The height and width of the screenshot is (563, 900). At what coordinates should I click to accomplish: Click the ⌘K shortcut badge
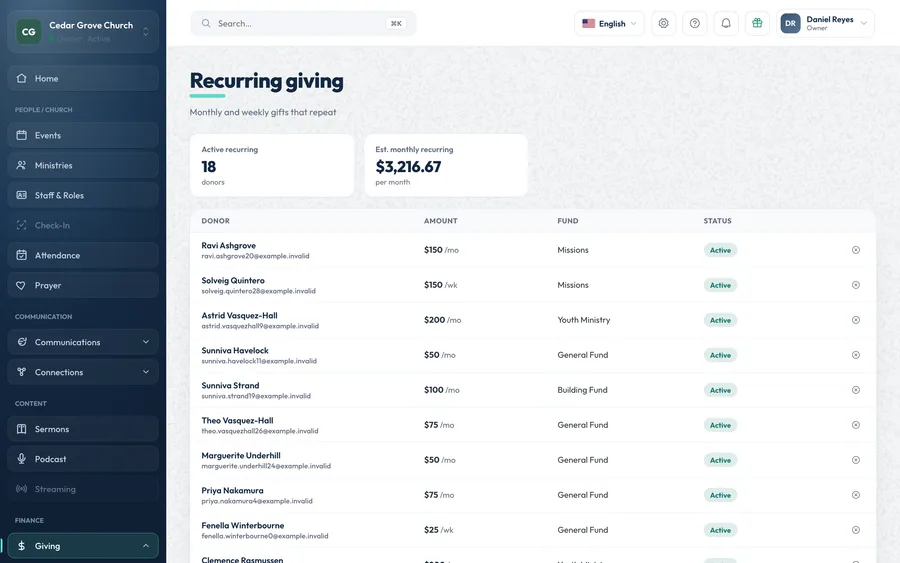coord(396,24)
